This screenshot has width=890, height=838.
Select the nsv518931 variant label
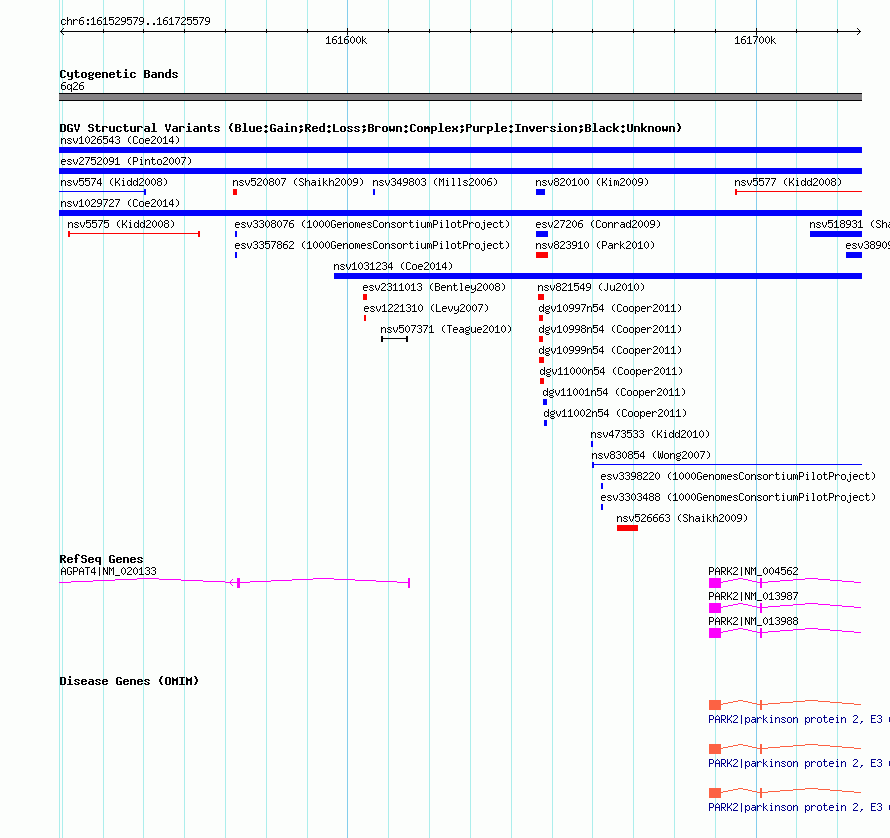(x=849, y=224)
